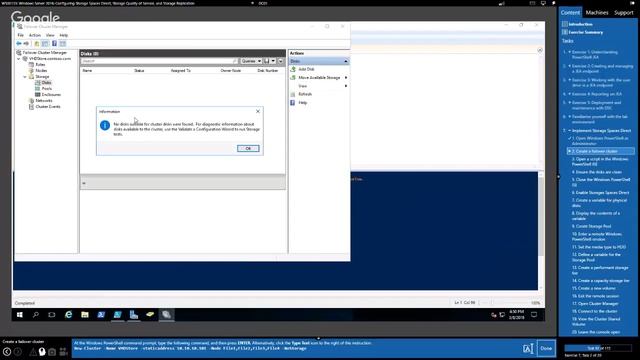Image resolution: width=640 pixels, height=360 pixels.
Task: Switch to the Content tab
Action: tap(570, 13)
